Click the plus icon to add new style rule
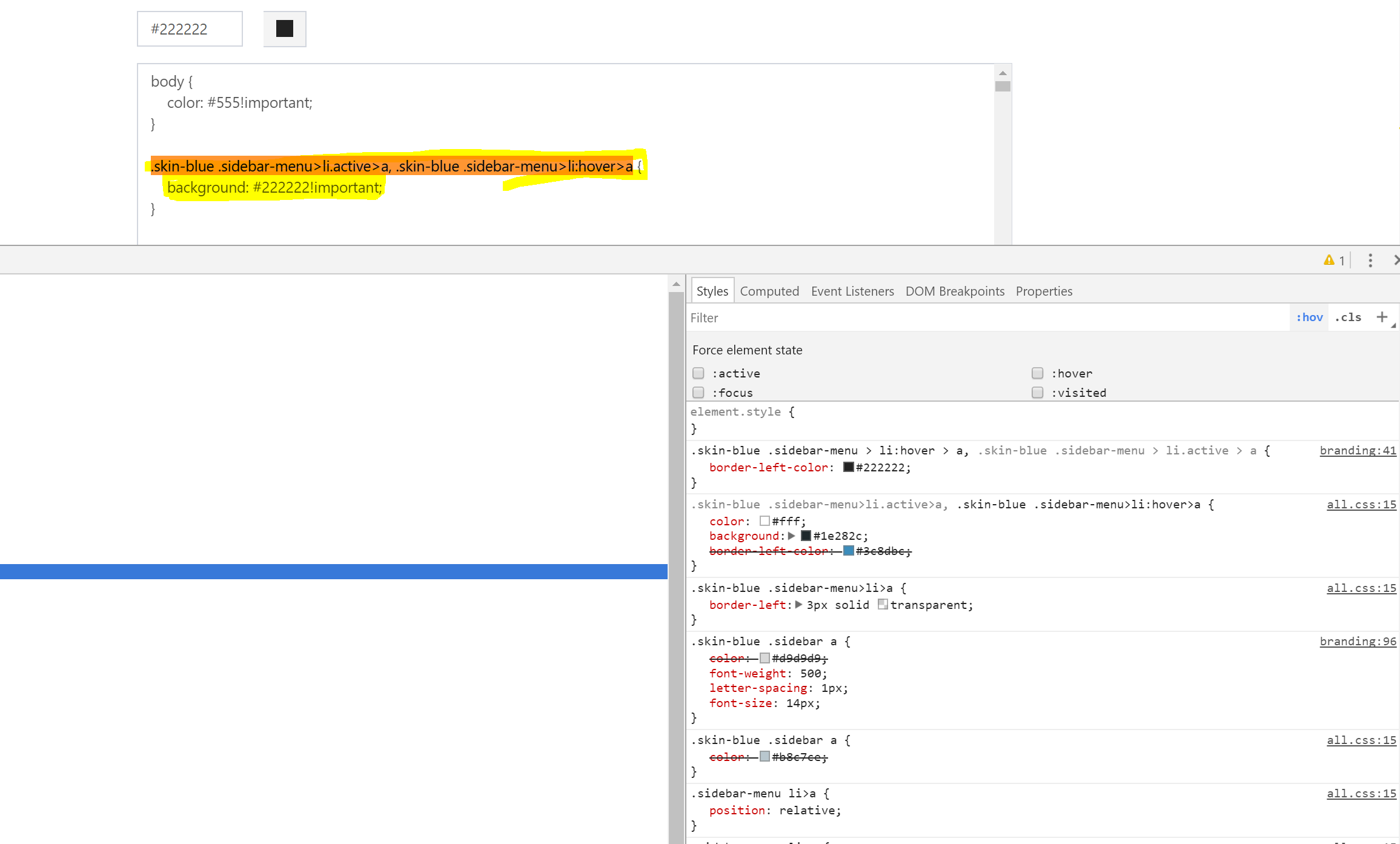 click(x=1382, y=317)
